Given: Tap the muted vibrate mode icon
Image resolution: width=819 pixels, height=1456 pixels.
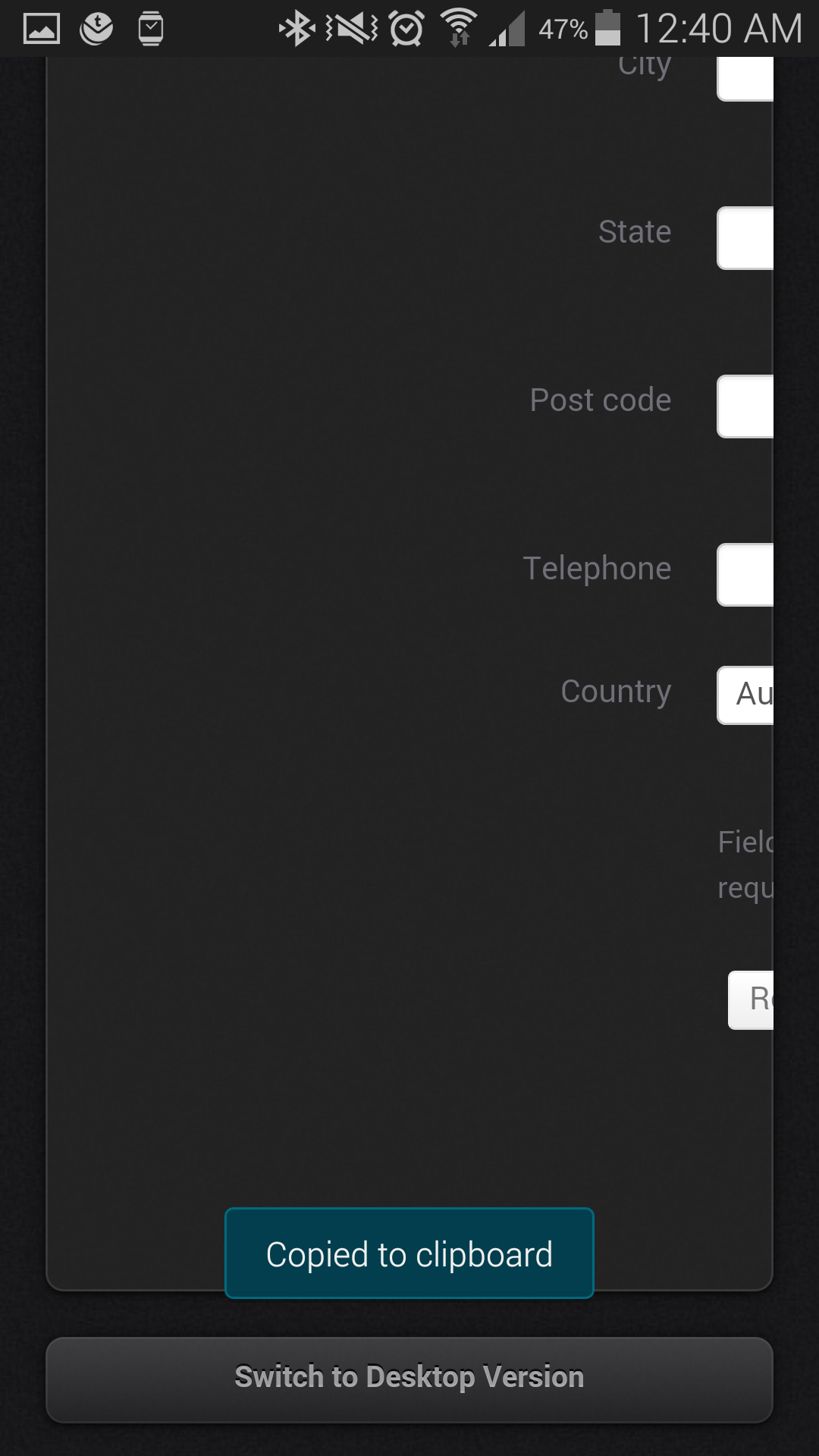Looking at the screenshot, I should point(351,29).
